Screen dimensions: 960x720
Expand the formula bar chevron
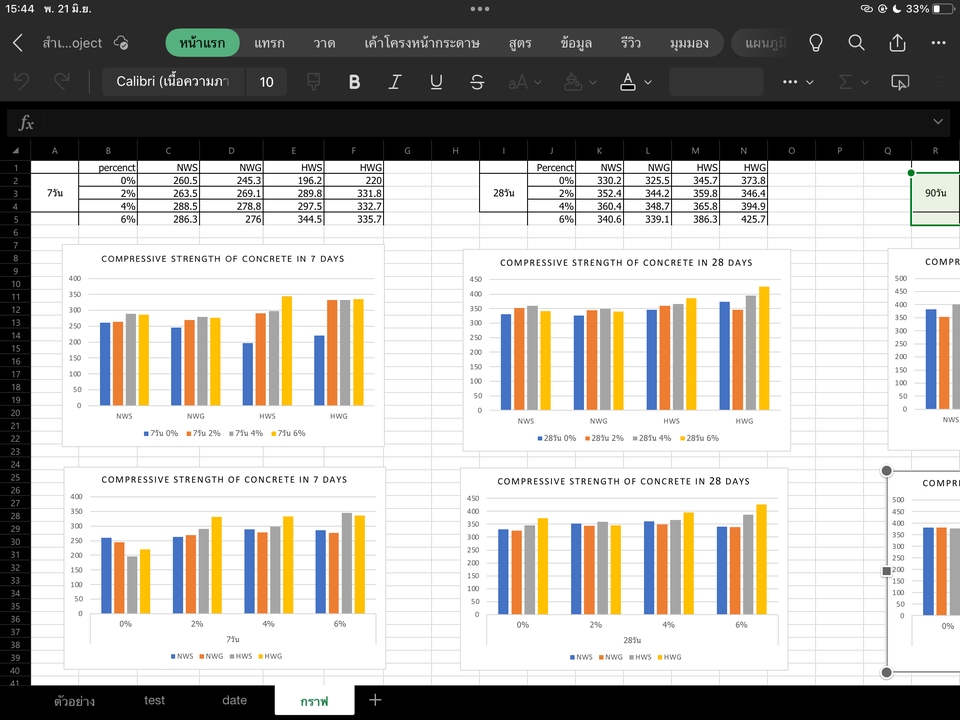[938, 122]
